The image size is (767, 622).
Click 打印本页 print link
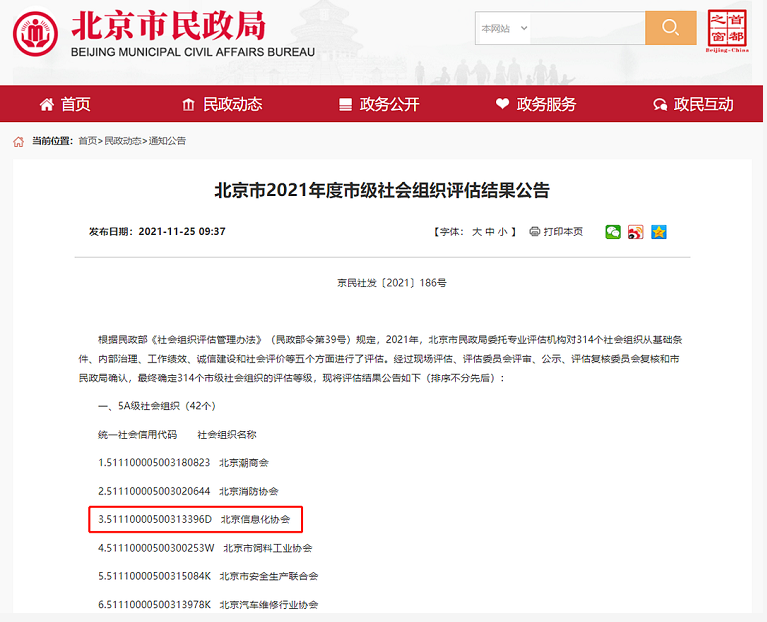pyautogui.click(x=563, y=232)
